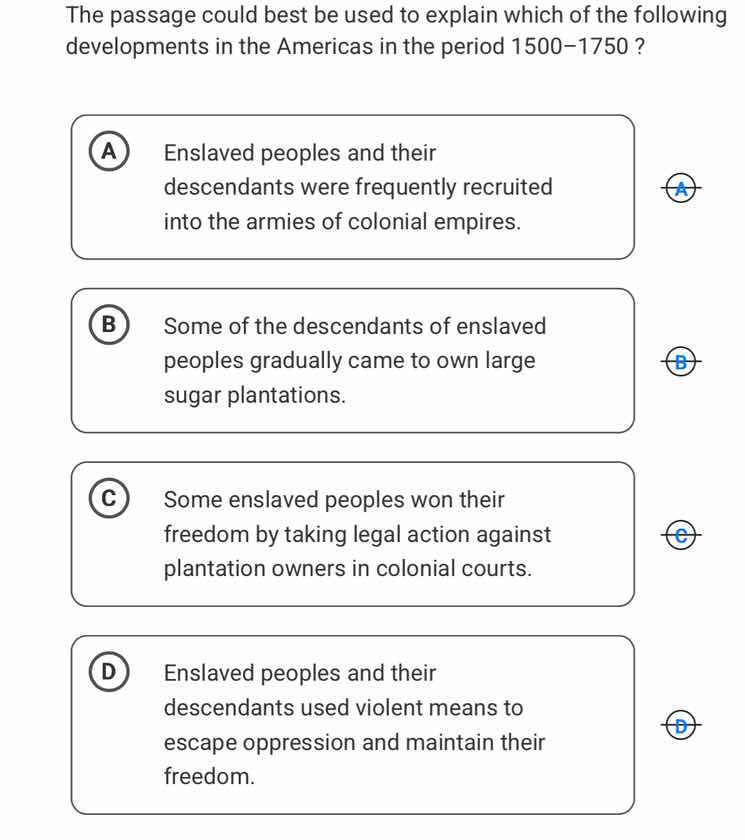745x840 pixels.
Task: Eliminate answer choice C via its strikethrough icon
Action: [x=679, y=535]
